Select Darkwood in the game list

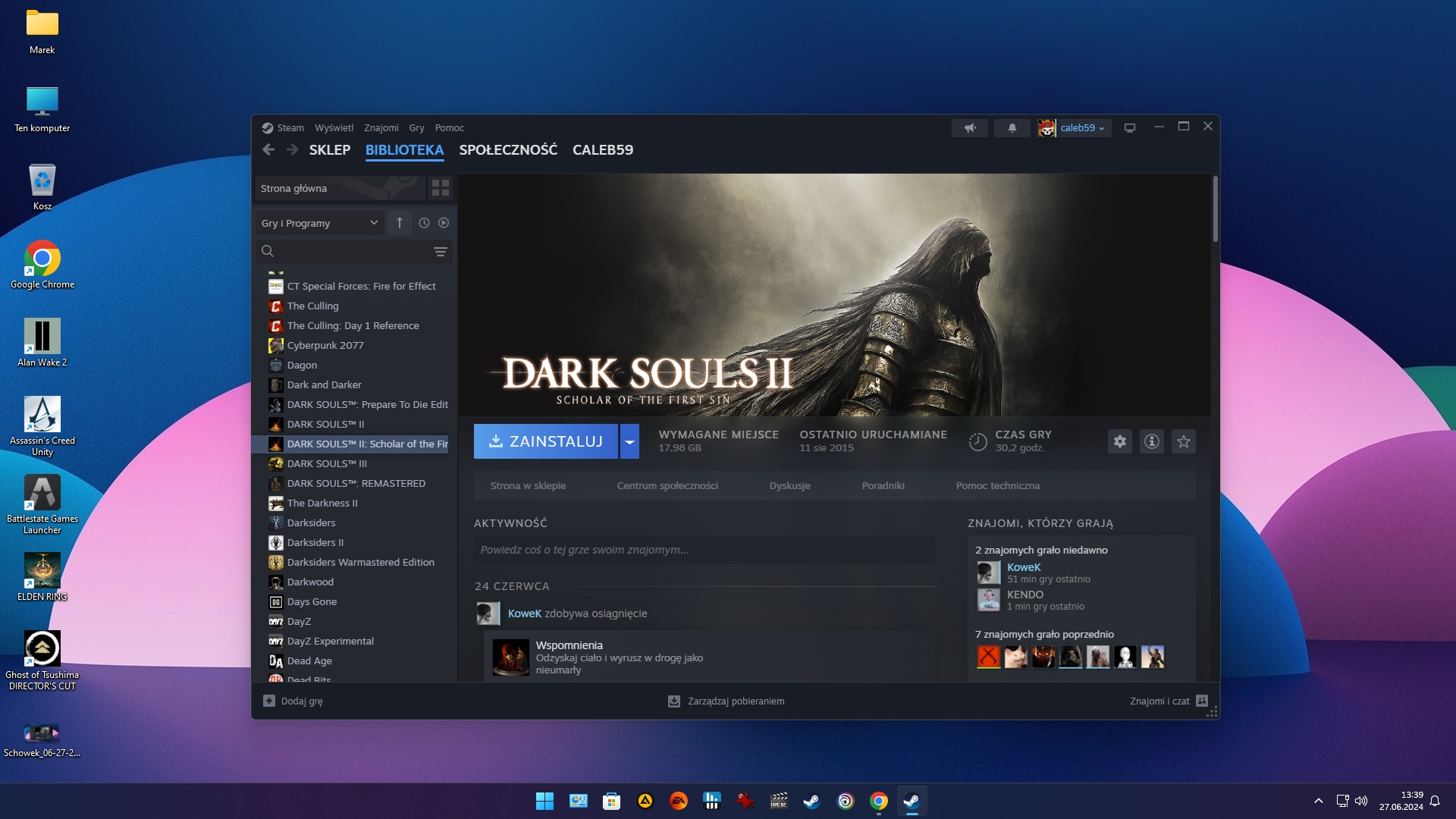[x=354, y=582]
